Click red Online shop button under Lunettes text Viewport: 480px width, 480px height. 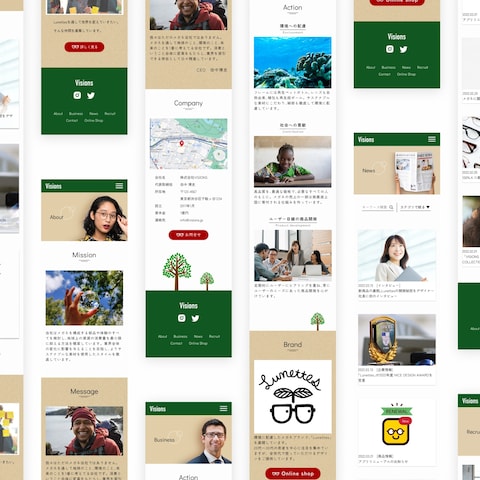click(x=293, y=473)
